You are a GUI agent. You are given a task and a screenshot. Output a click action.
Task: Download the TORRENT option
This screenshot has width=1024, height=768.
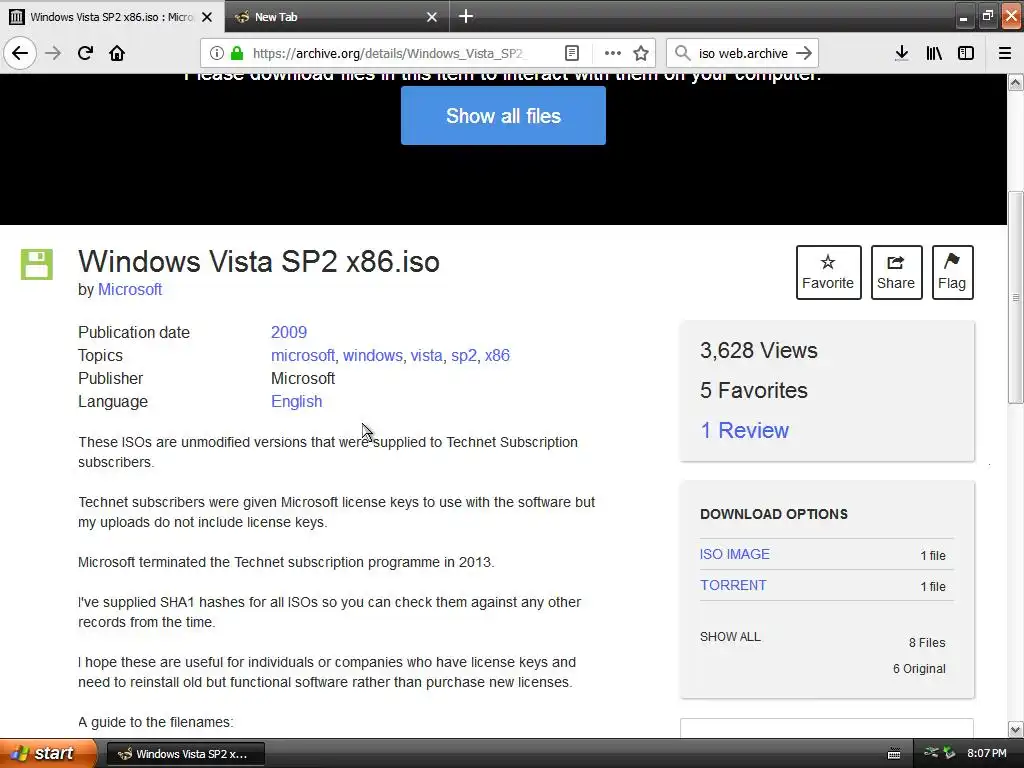733,585
